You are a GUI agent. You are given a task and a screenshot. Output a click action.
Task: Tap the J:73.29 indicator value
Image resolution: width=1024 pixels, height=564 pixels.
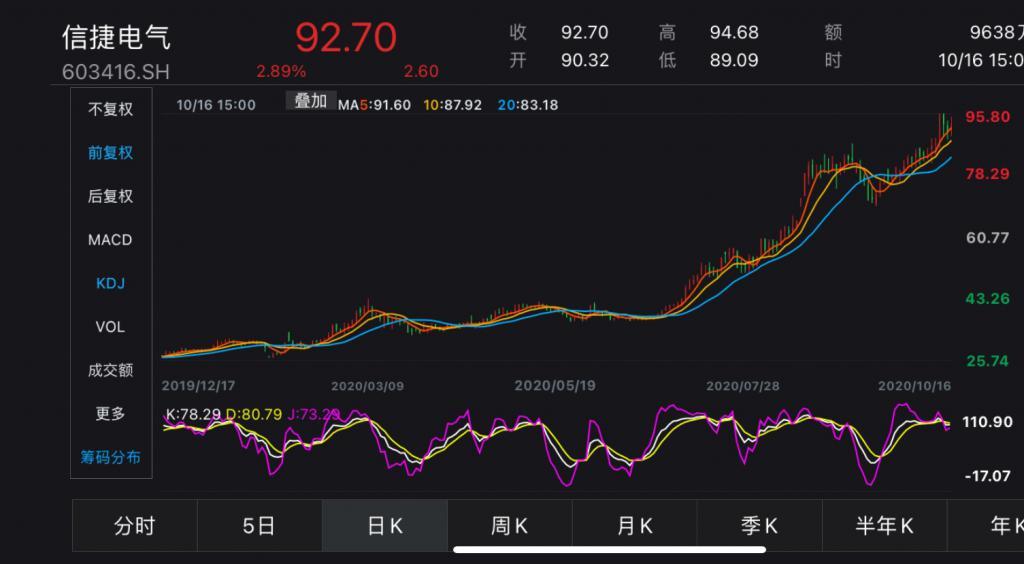[x=313, y=414]
